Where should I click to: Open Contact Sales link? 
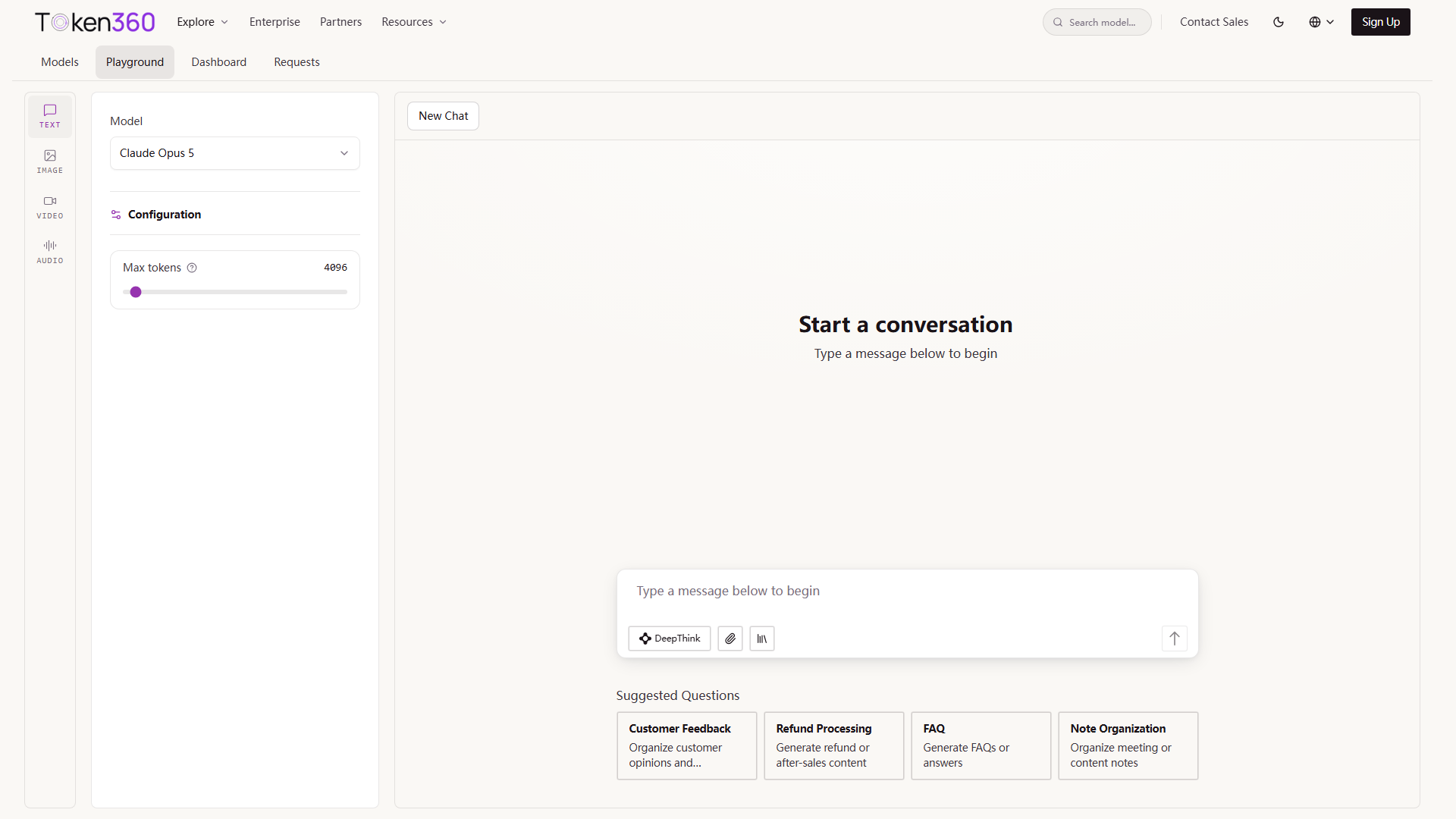1214,22
